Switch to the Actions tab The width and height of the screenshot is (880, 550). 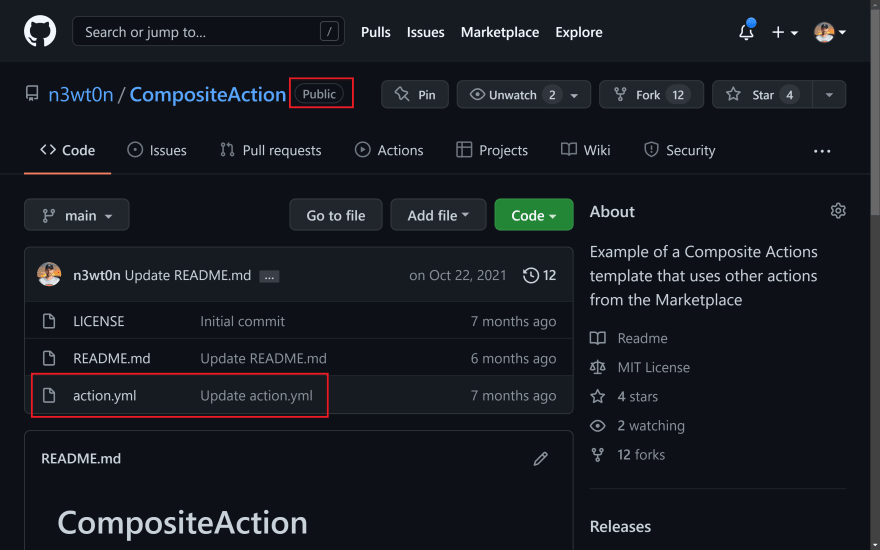389,150
